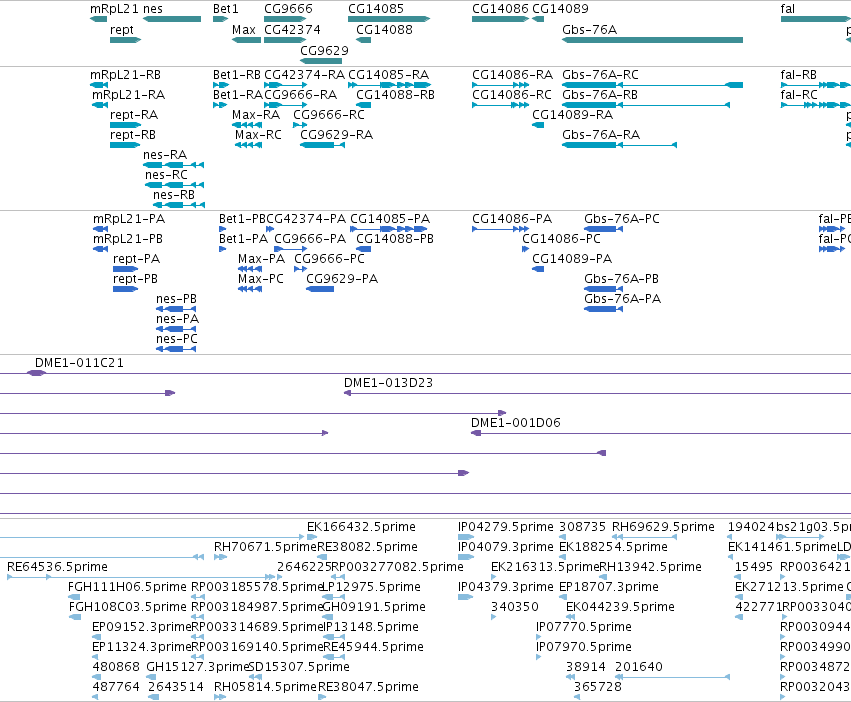
Task: Select the 487764 feature label
Action: [116, 687]
